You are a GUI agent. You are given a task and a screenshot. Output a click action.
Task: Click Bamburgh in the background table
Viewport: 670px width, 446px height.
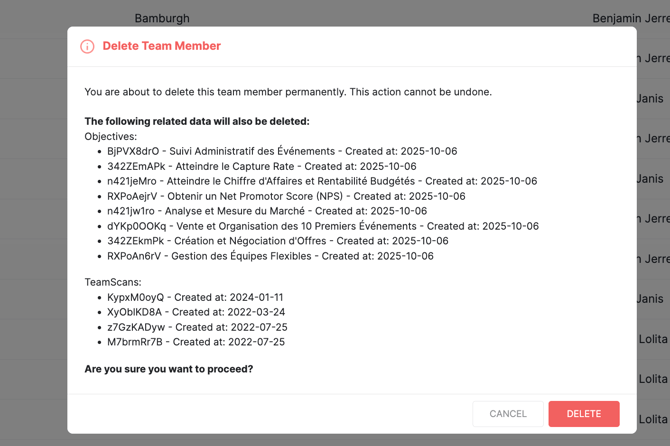point(162,18)
